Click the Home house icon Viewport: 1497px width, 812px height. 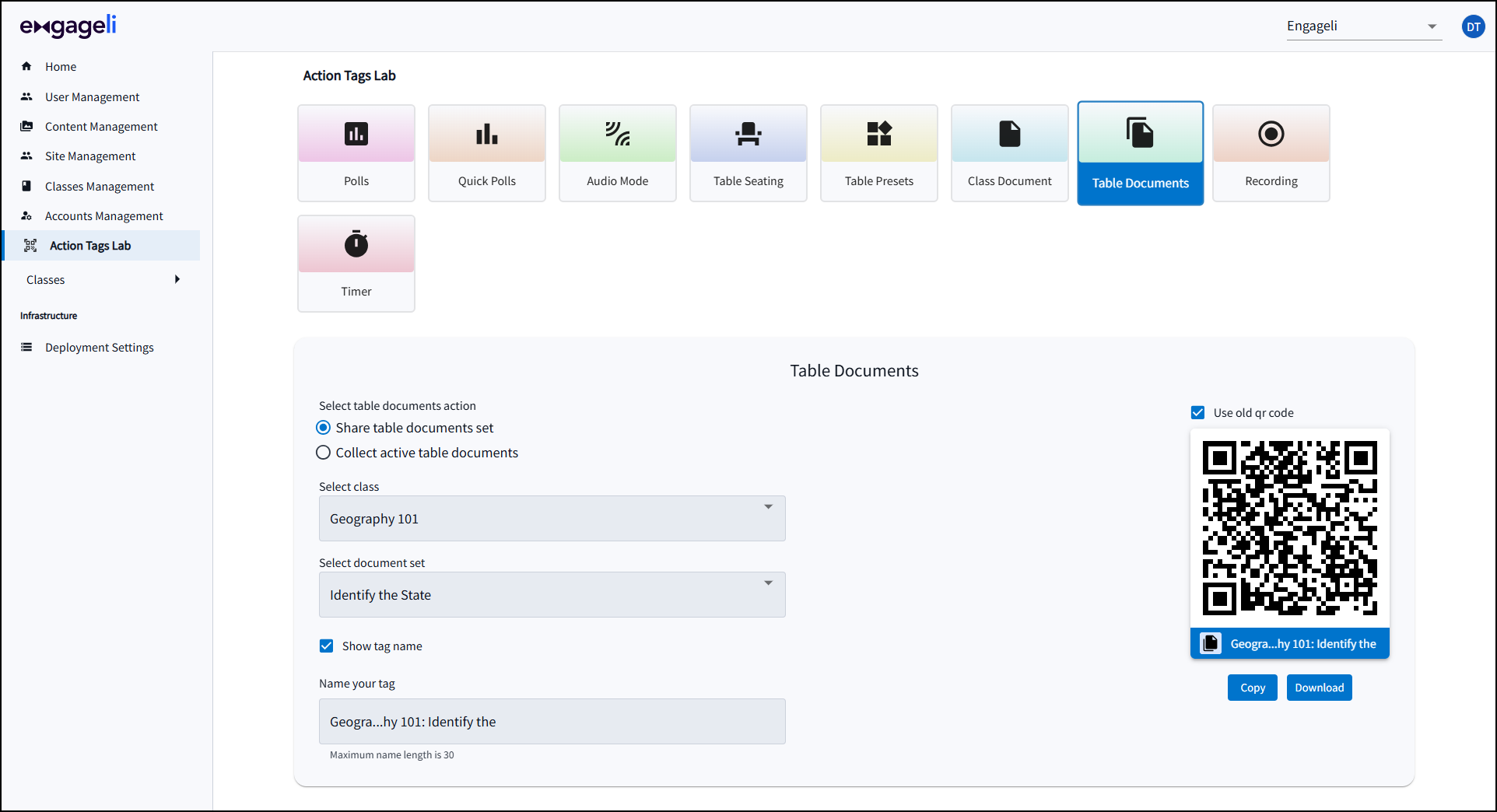click(x=26, y=66)
